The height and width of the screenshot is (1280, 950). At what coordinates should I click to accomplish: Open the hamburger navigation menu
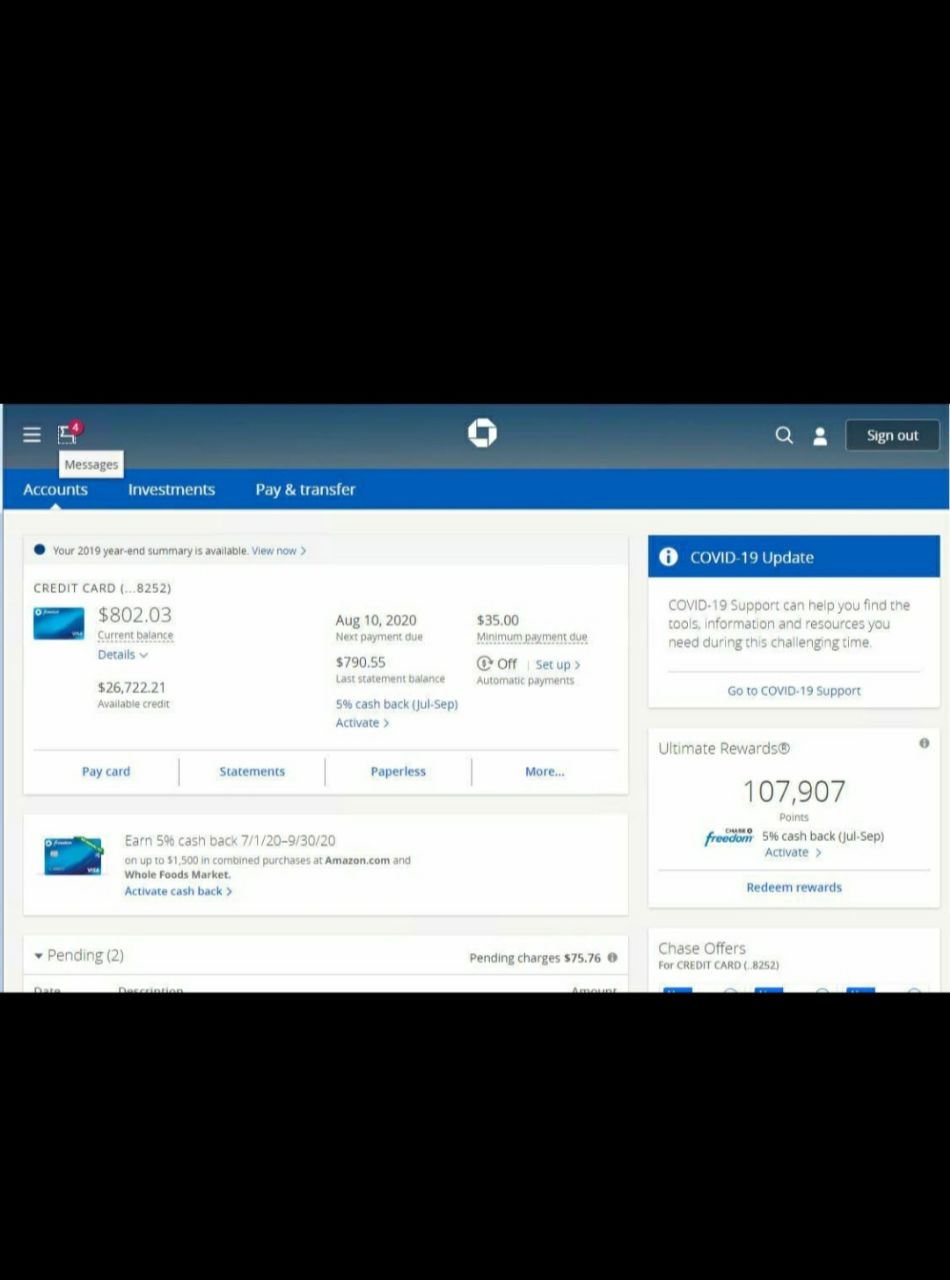click(x=32, y=434)
